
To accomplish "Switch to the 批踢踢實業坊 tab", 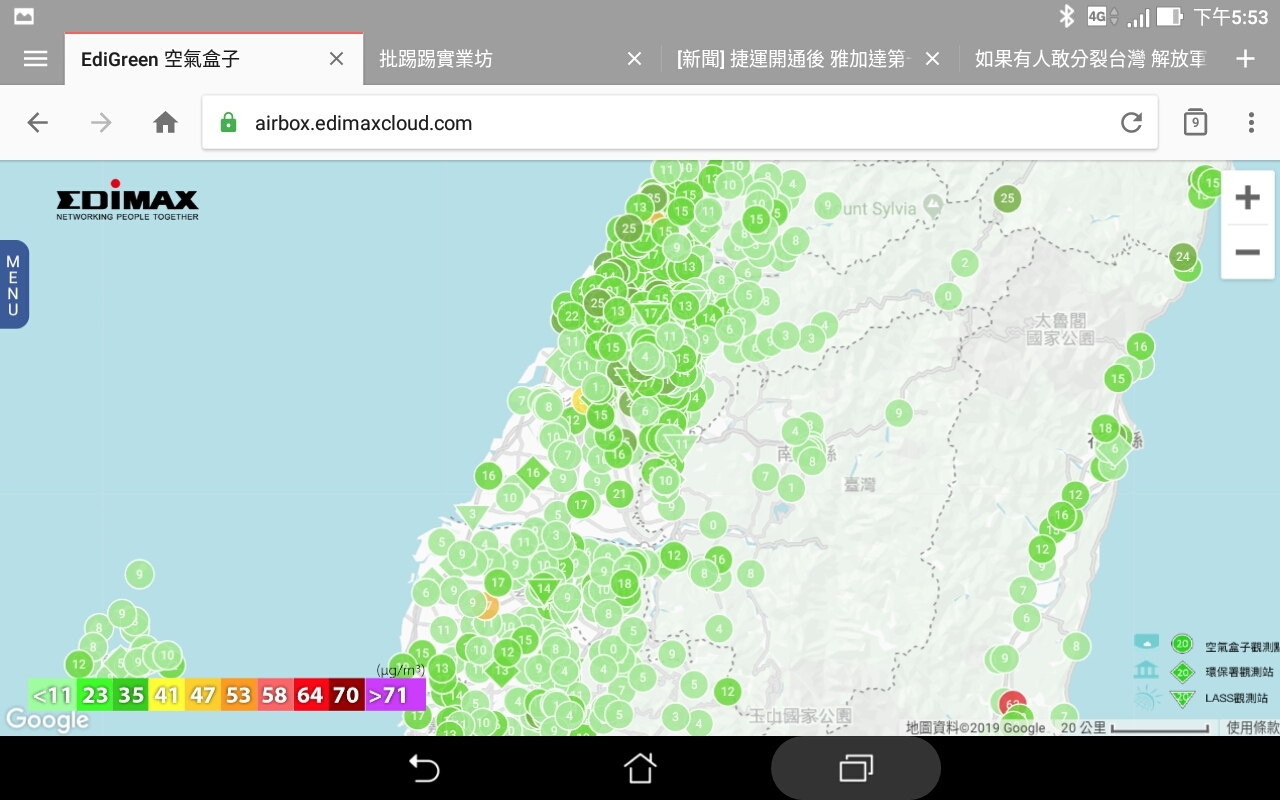I will tap(436, 59).
